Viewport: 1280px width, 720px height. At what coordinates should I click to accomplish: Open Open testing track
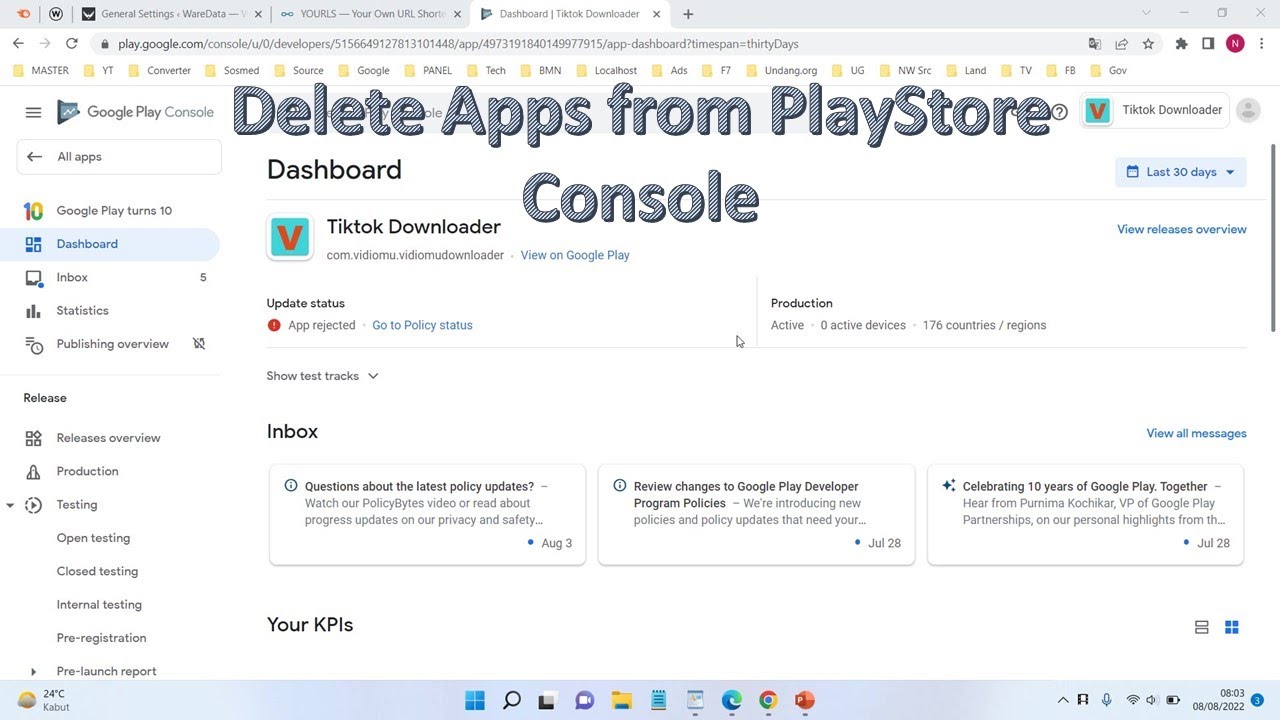(x=93, y=538)
